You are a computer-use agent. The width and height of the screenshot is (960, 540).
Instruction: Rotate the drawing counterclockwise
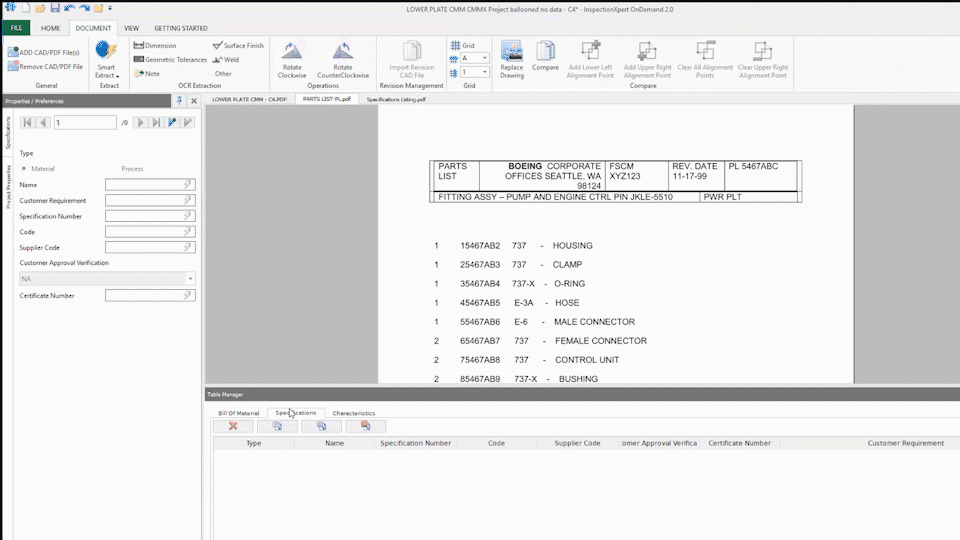tap(343, 52)
